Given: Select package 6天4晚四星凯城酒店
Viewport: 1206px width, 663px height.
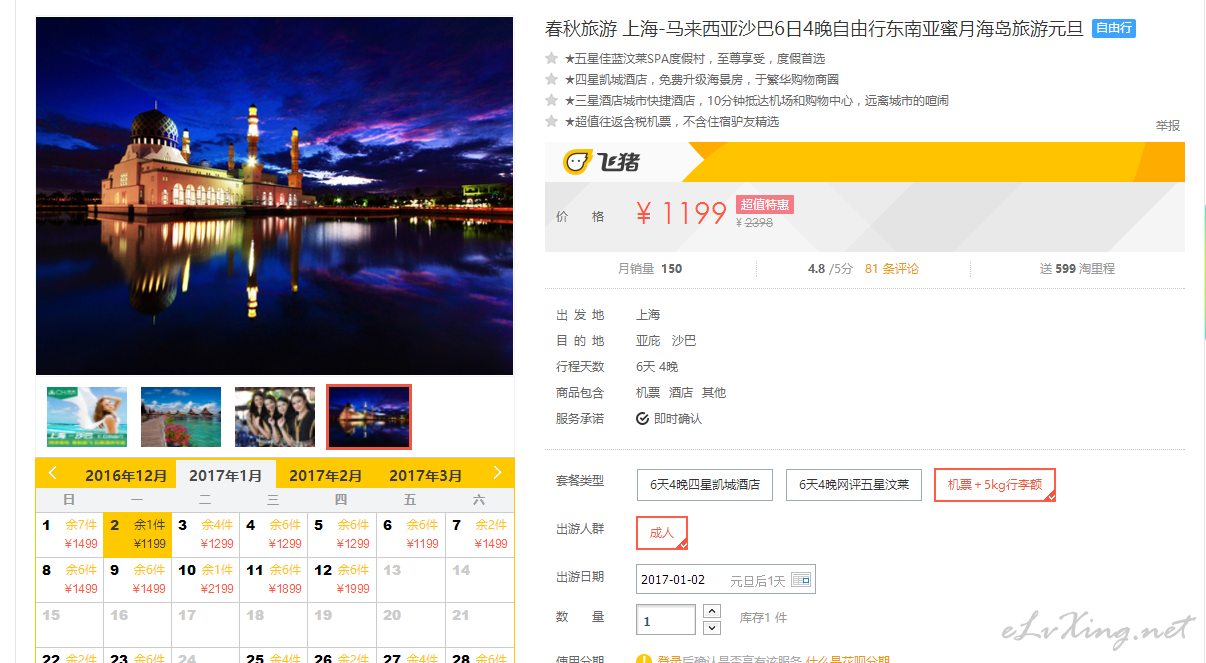Looking at the screenshot, I should tap(705, 485).
